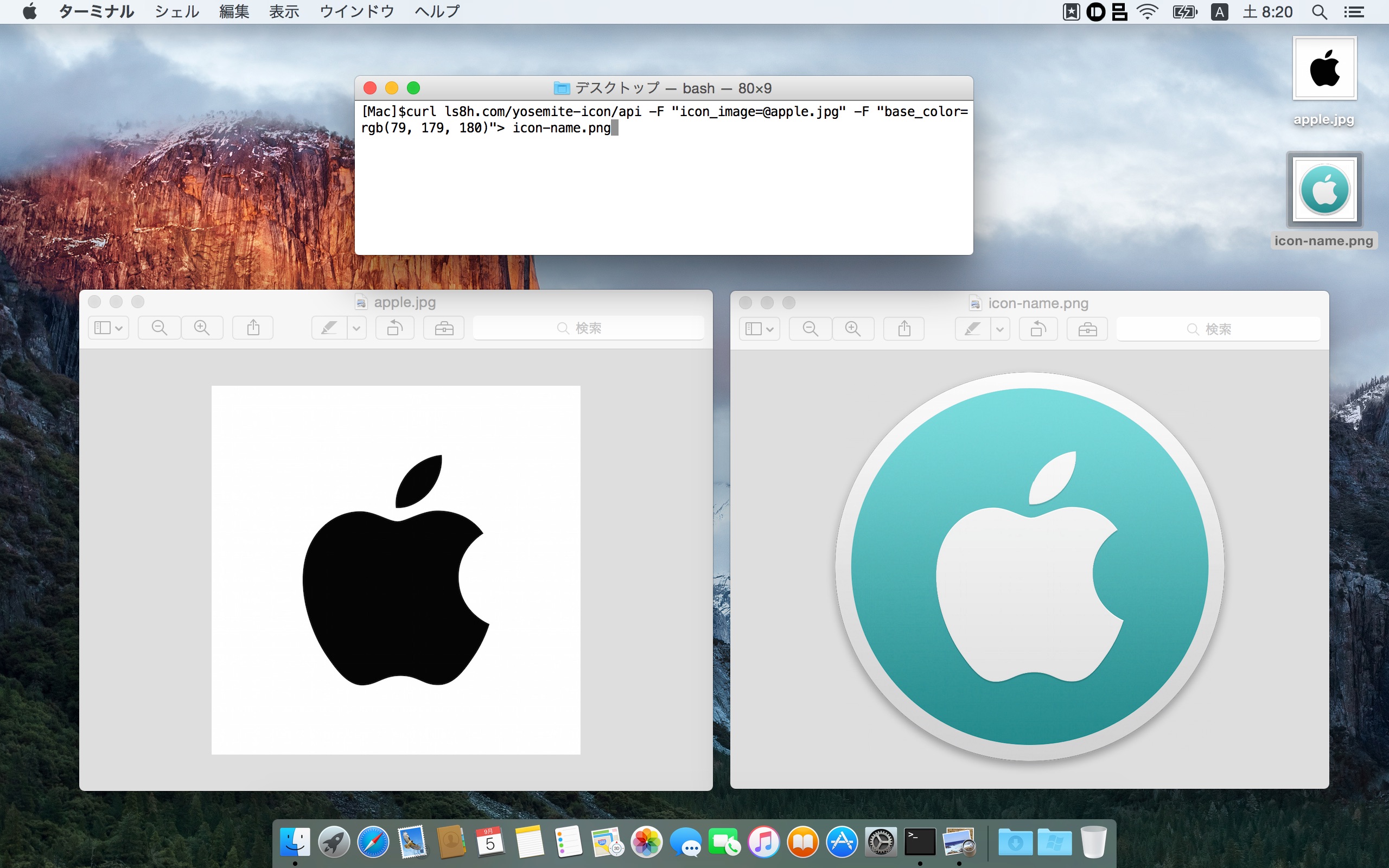This screenshot has width=1389, height=868.
Task: Click highlight pen tool in apple.jpg window
Action: 329,328
